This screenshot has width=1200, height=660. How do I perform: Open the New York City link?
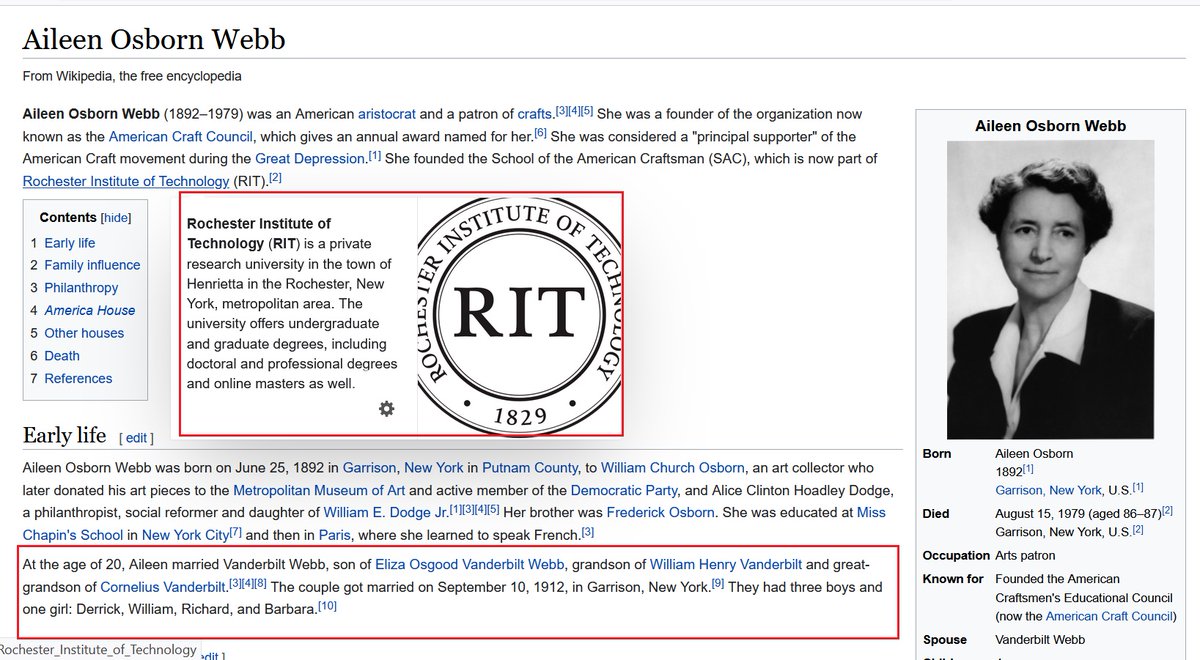pos(186,536)
